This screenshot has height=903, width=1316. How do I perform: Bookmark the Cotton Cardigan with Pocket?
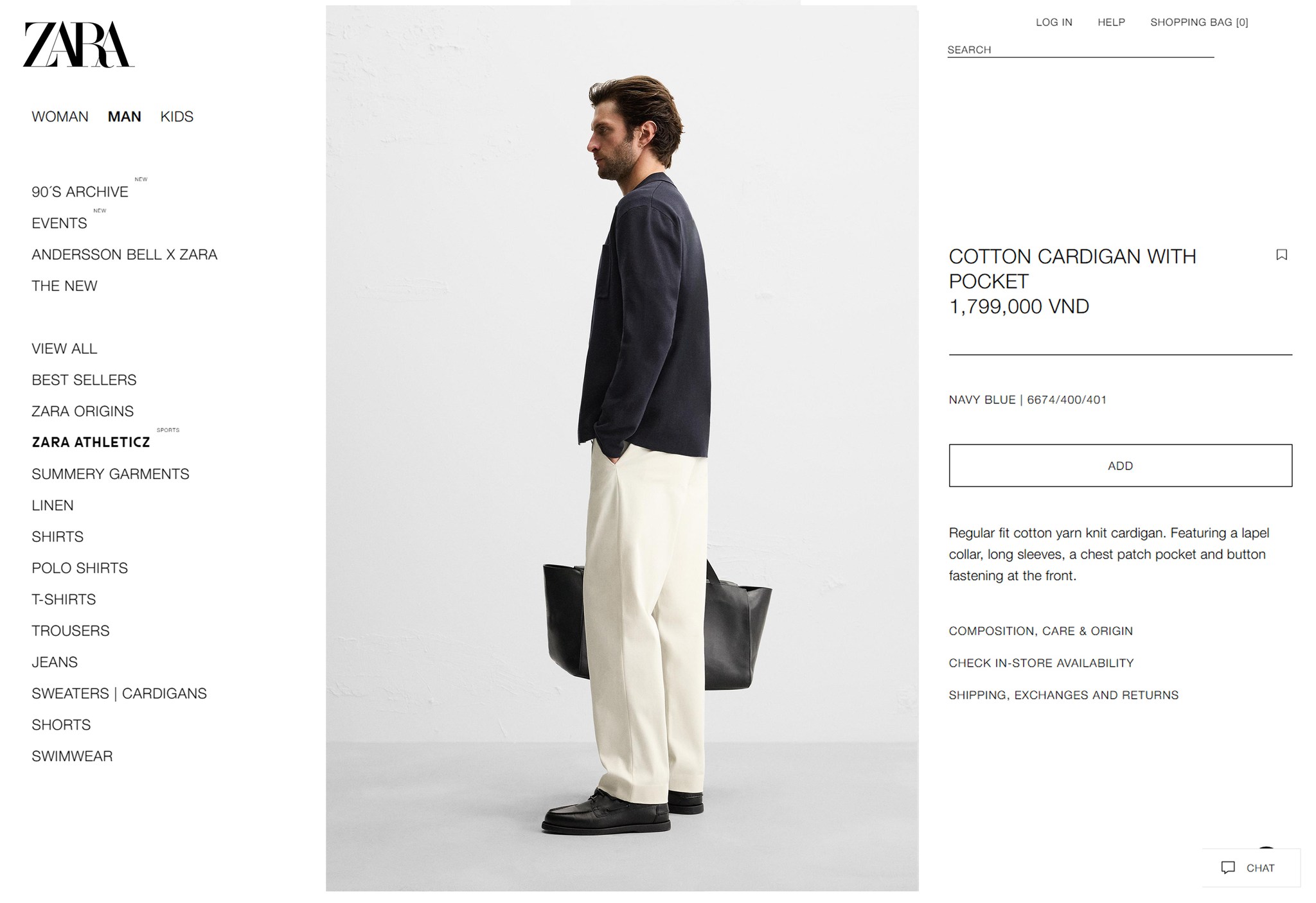click(x=1281, y=255)
